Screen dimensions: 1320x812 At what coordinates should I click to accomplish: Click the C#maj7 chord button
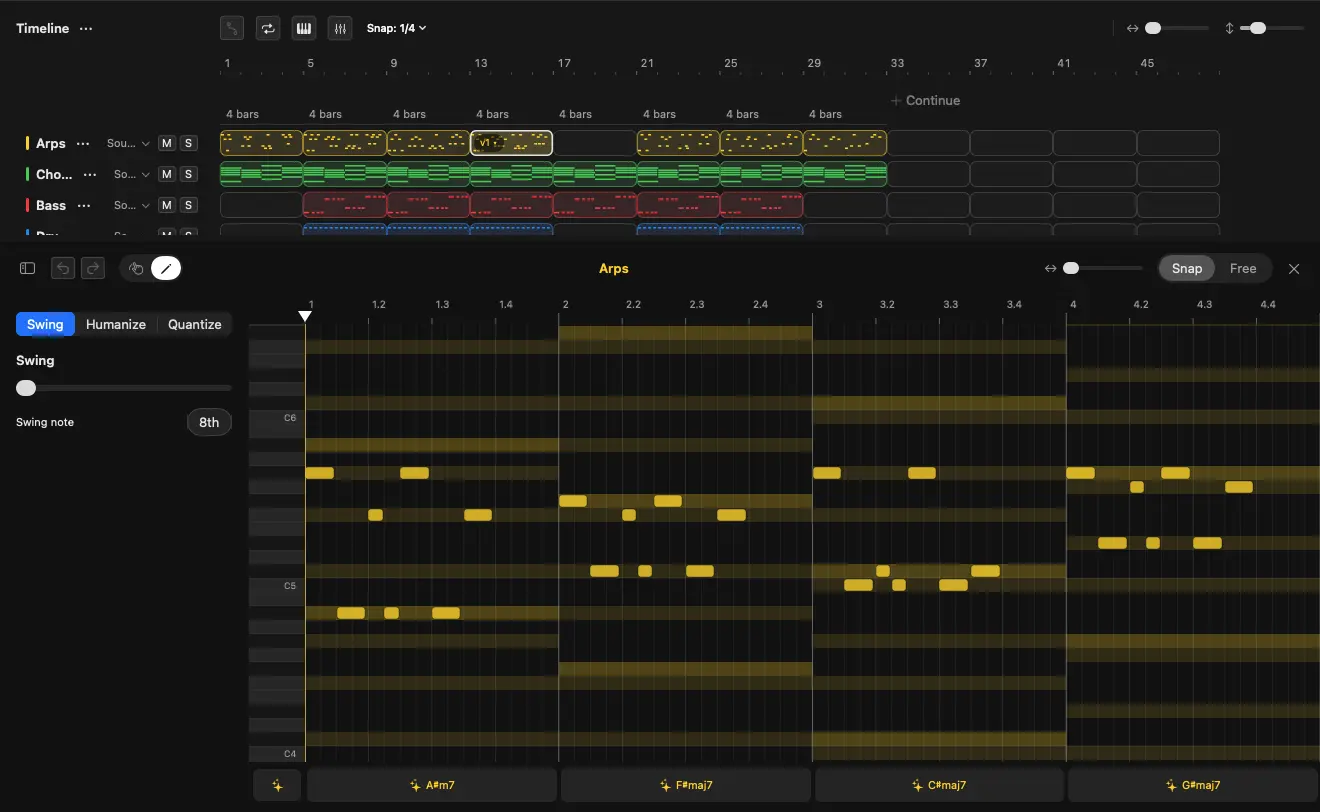pos(940,785)
